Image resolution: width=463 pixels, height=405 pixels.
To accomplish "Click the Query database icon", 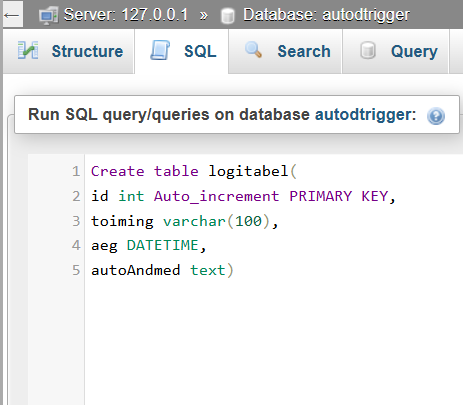I will point(368,51).
